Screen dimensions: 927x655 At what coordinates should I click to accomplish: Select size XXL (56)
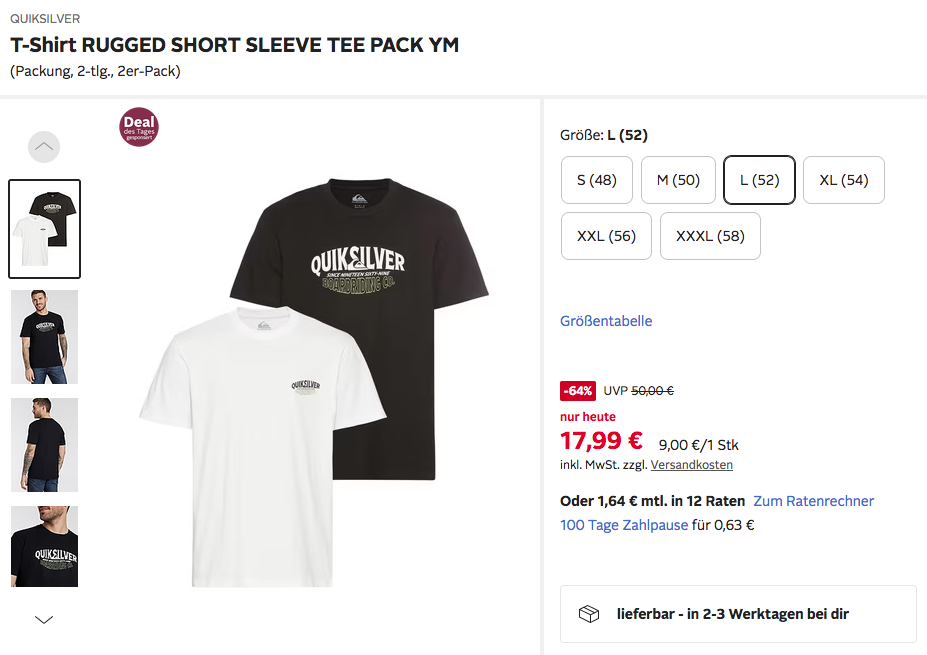pyautogui.click(x=606, y=236)
